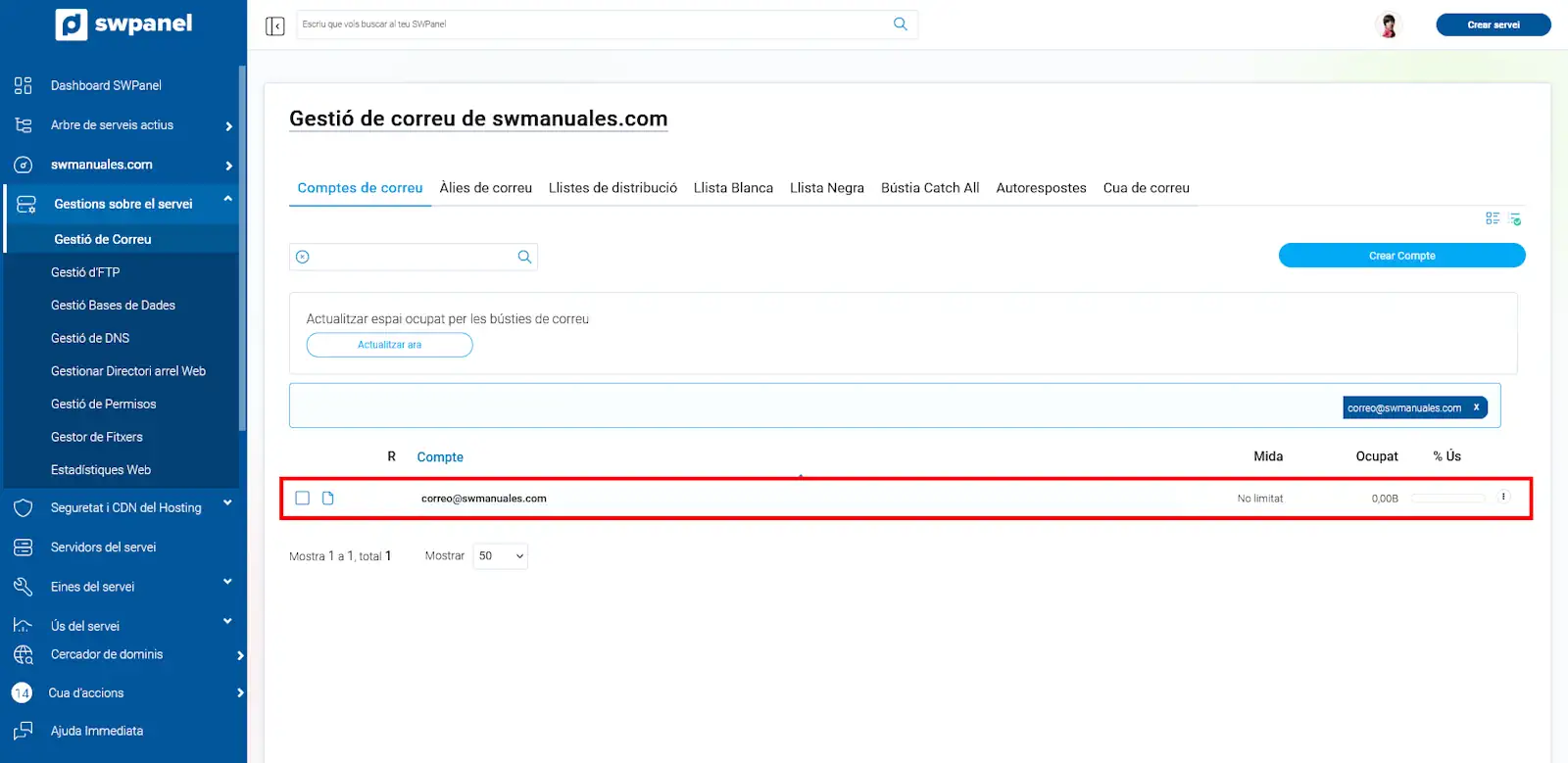Expand the Ús del servei chevron
The height and width of the screenshot is (763, 1568).
(227, 621)
